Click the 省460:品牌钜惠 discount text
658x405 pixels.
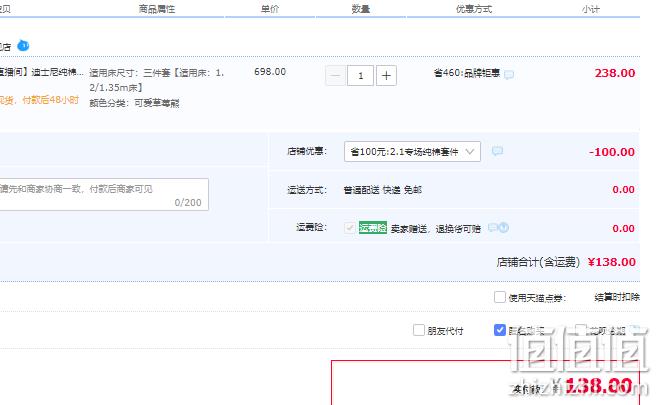click(467, 73)
